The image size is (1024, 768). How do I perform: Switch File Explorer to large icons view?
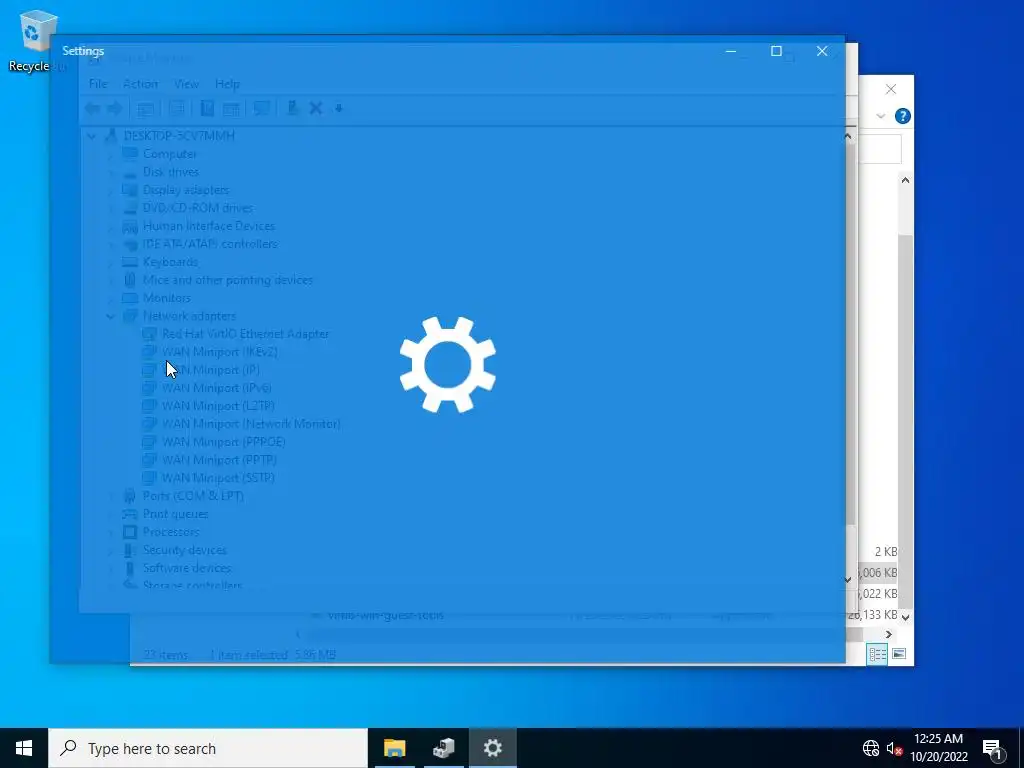coord(899,654)
